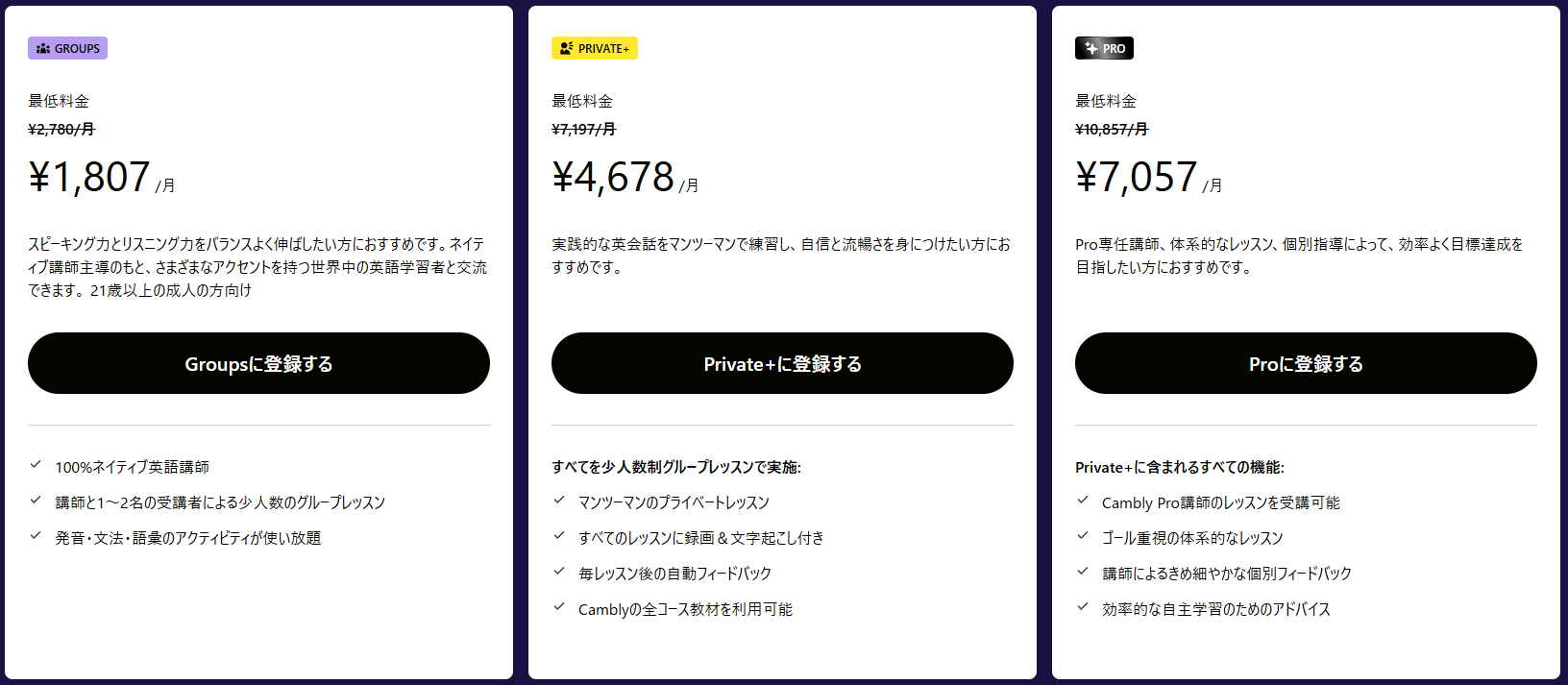The image size is (1568, 685).
Task: Click checkmark beside Cambly Pro講師のレッスンを受講可能
Action: click(x=1083, y=501)
